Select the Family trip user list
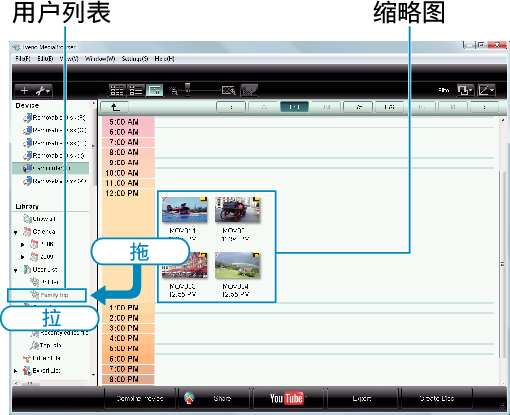This screenshot has width=510, height=415. (x=47, y=295)
